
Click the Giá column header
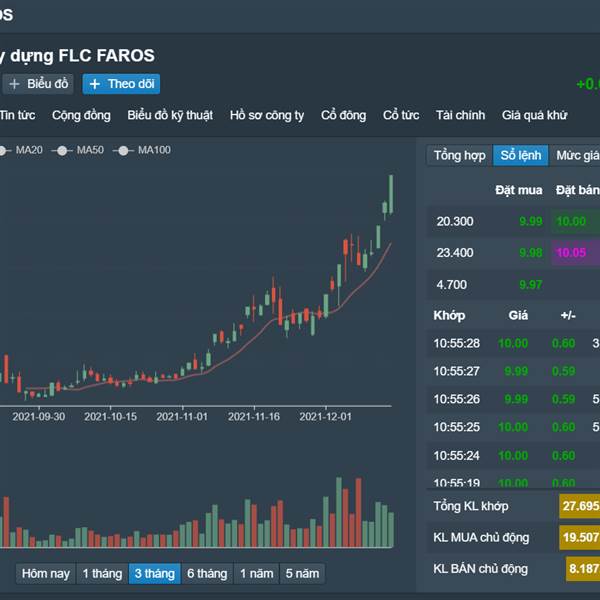tap(518, 316)
